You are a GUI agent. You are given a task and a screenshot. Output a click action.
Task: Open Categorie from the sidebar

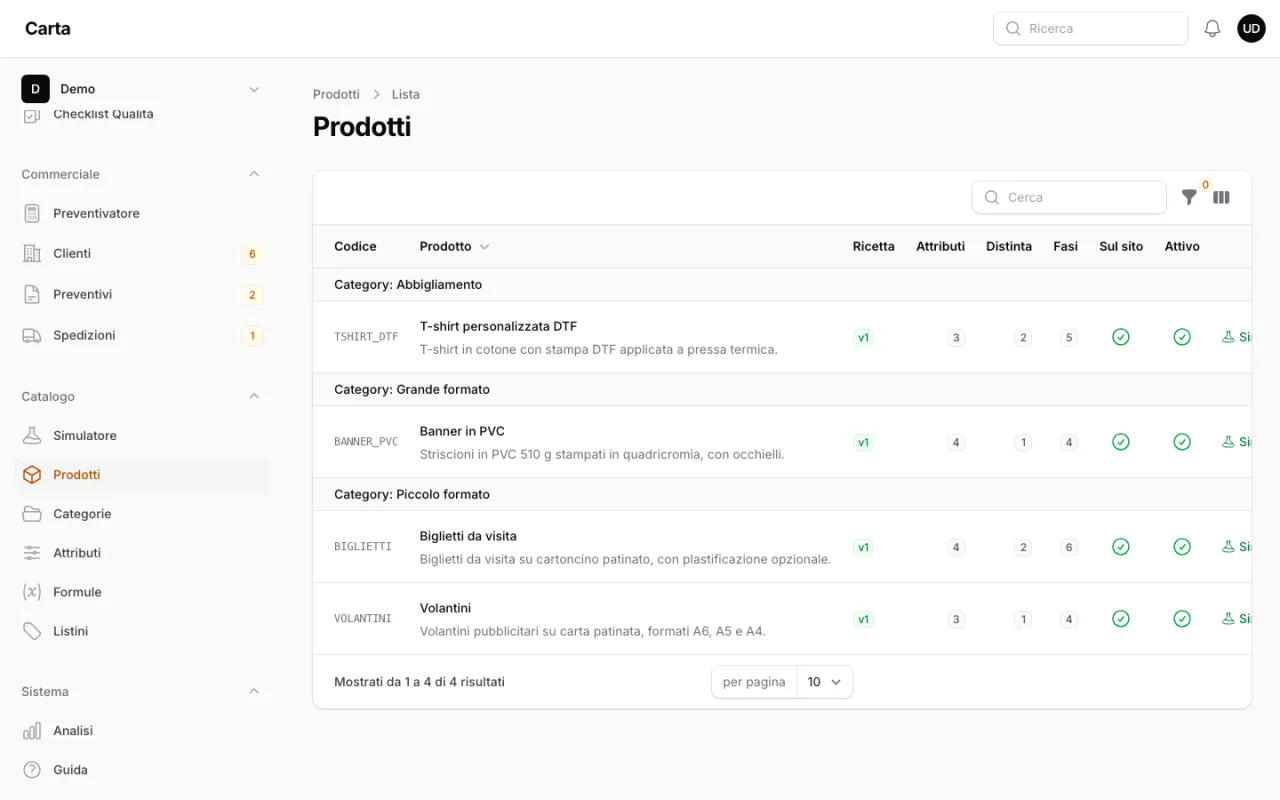tap(141, 514)
